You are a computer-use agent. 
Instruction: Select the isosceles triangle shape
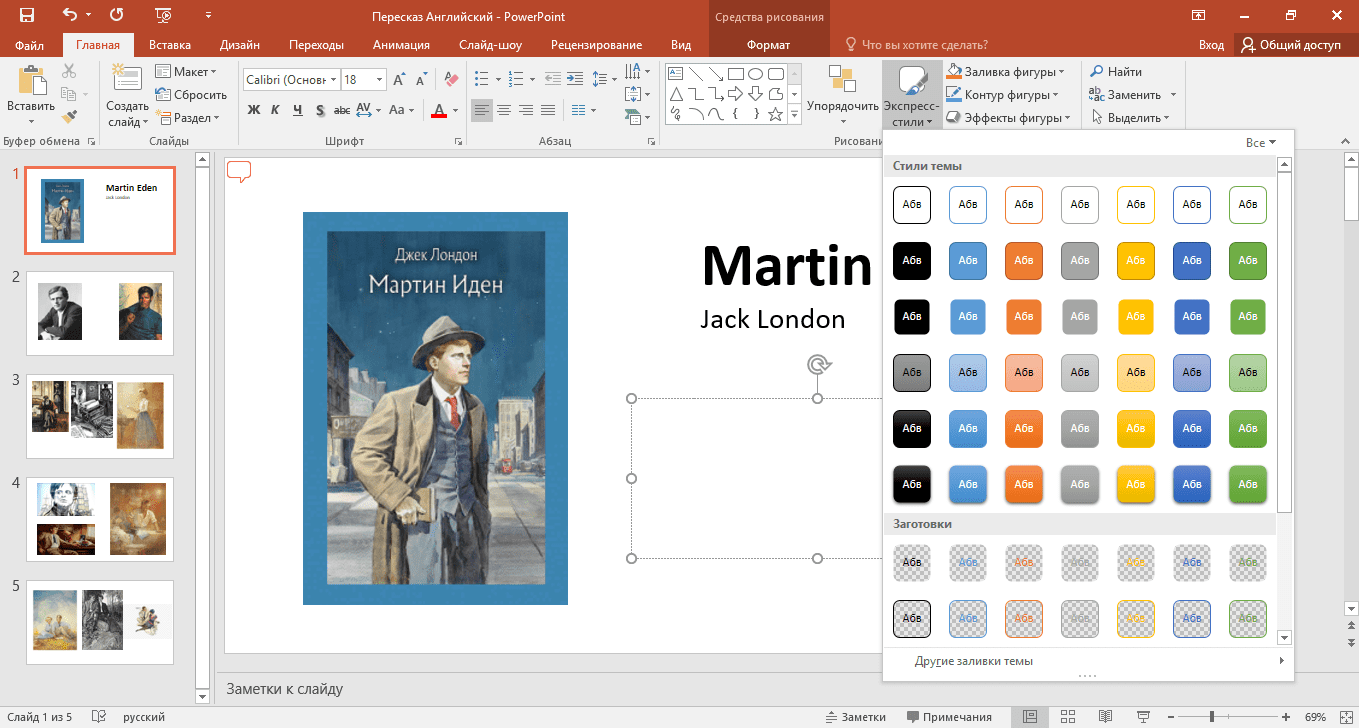pyautogui.click(x=675, y=94)
